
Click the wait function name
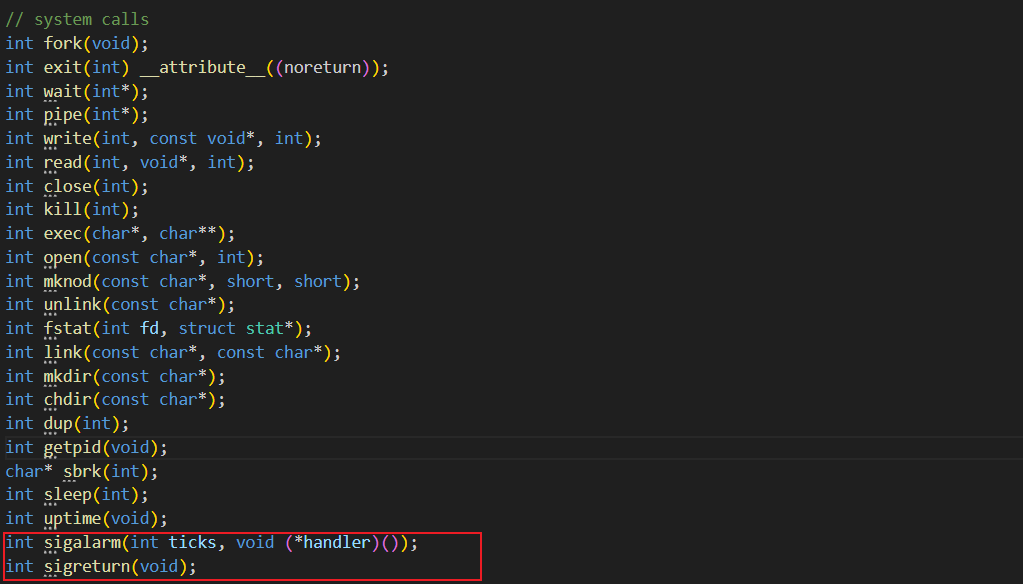63,91
